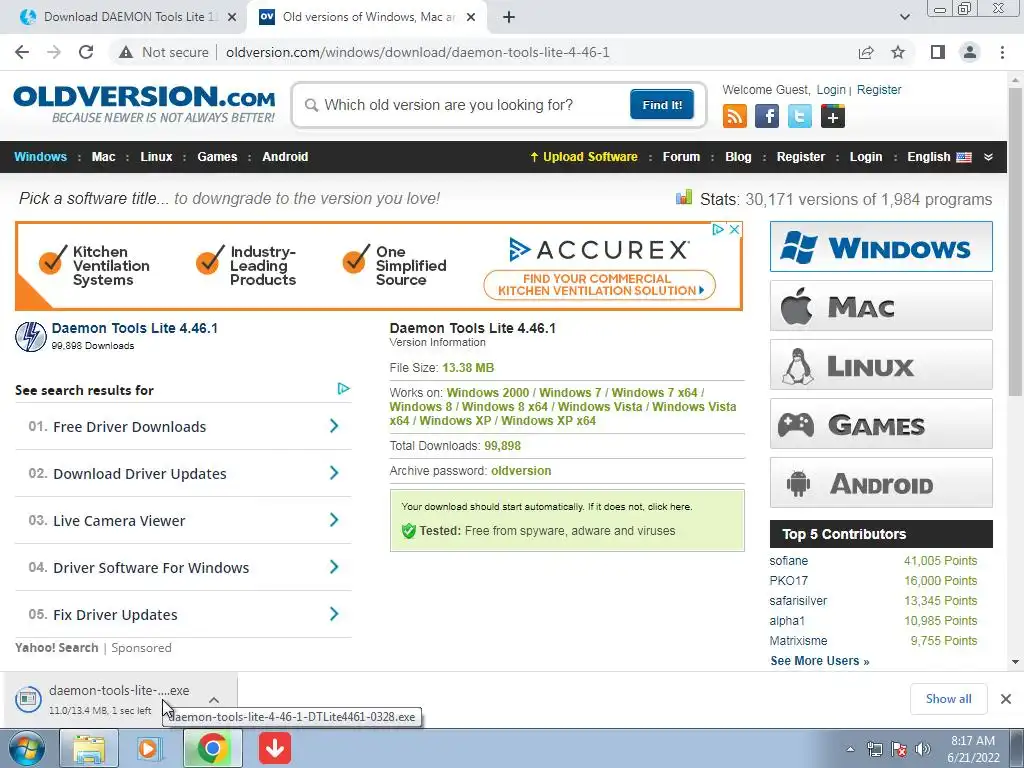1024x768 pixels.
Task: Open the Twitter icon
Action: pos(799,116)
